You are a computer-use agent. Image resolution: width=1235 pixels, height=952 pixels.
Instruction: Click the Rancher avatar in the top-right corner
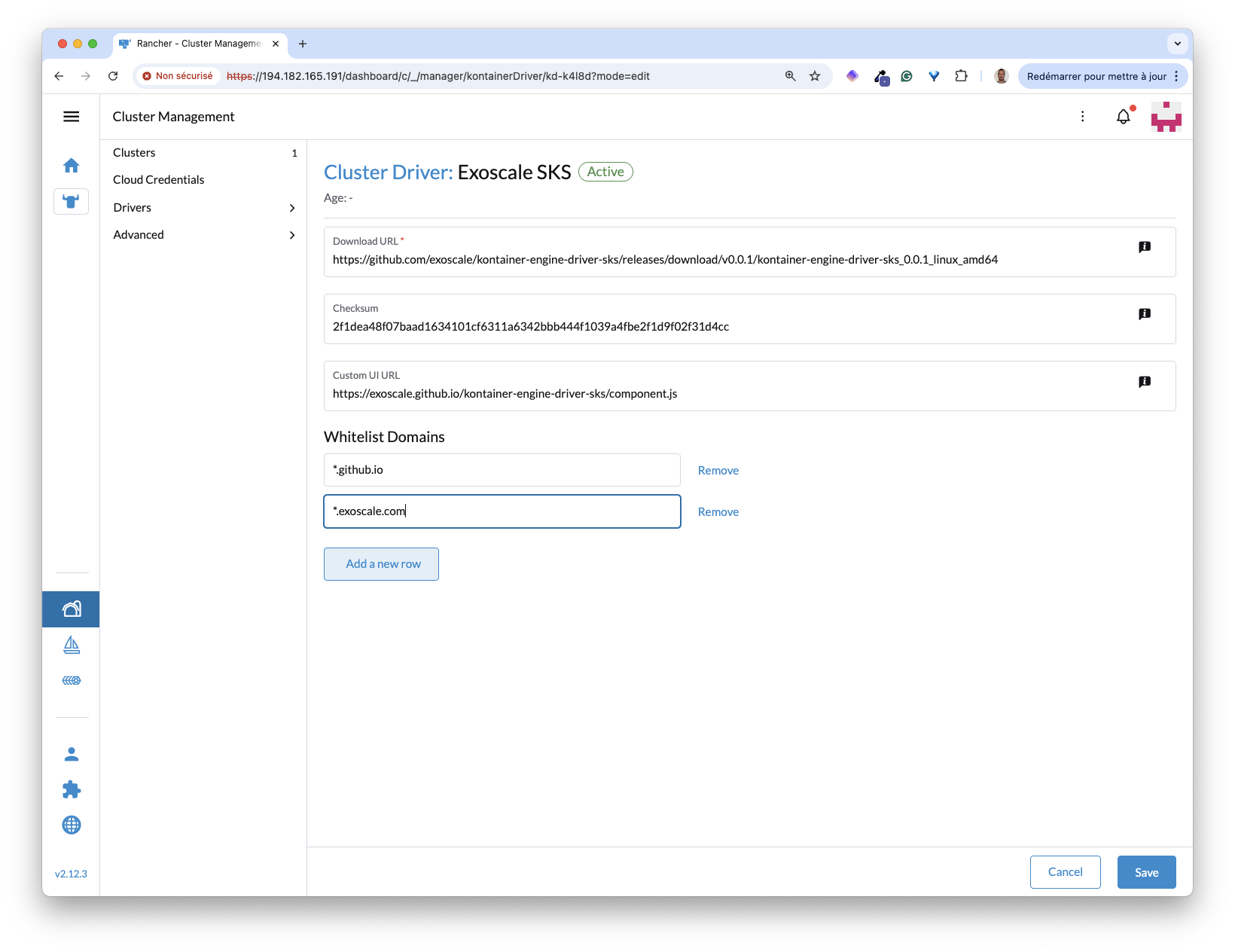click(x=1166, y=117)
